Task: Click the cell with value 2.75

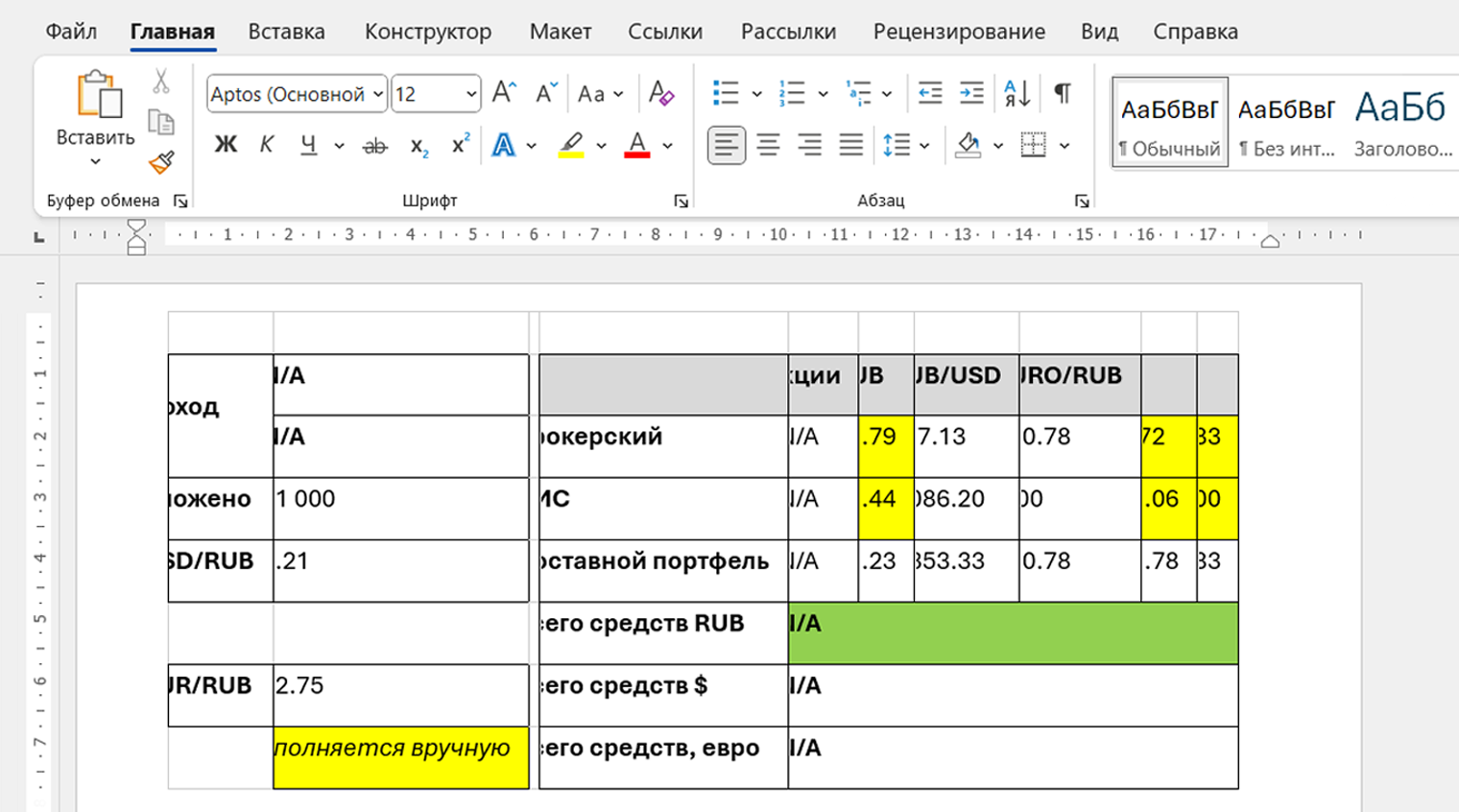Action: [401, 695]
